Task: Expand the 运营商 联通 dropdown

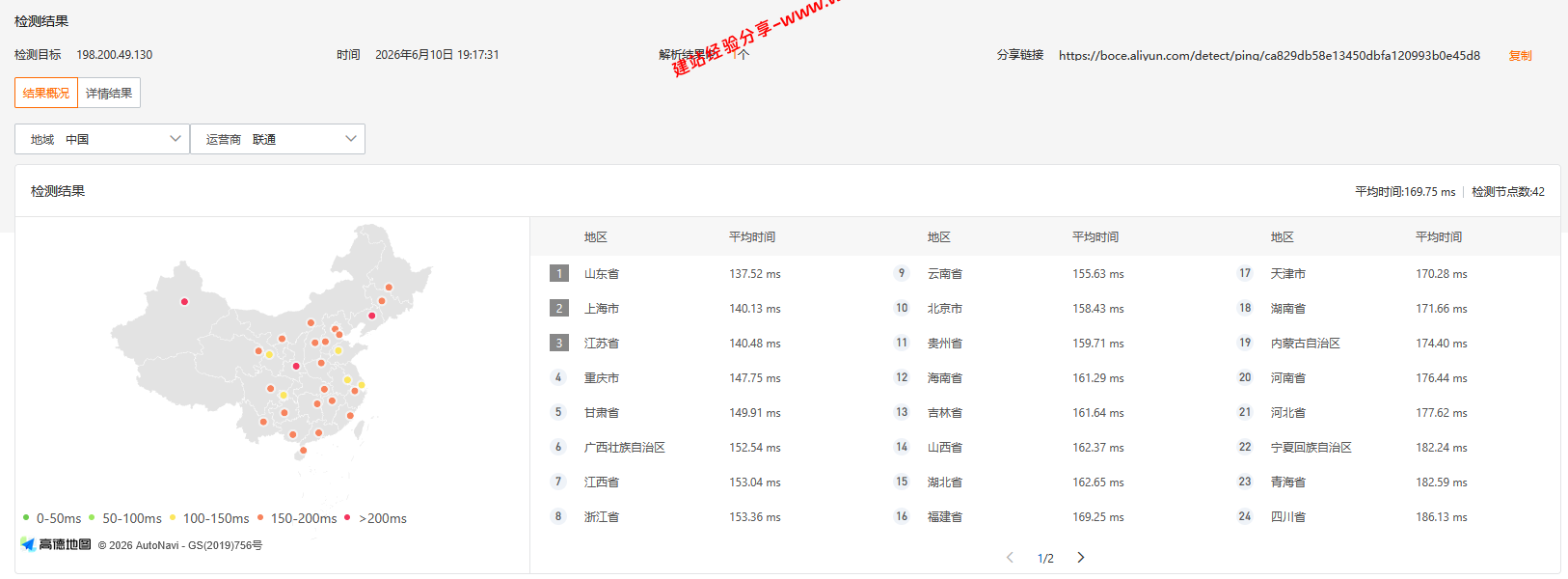Action: 278,139
